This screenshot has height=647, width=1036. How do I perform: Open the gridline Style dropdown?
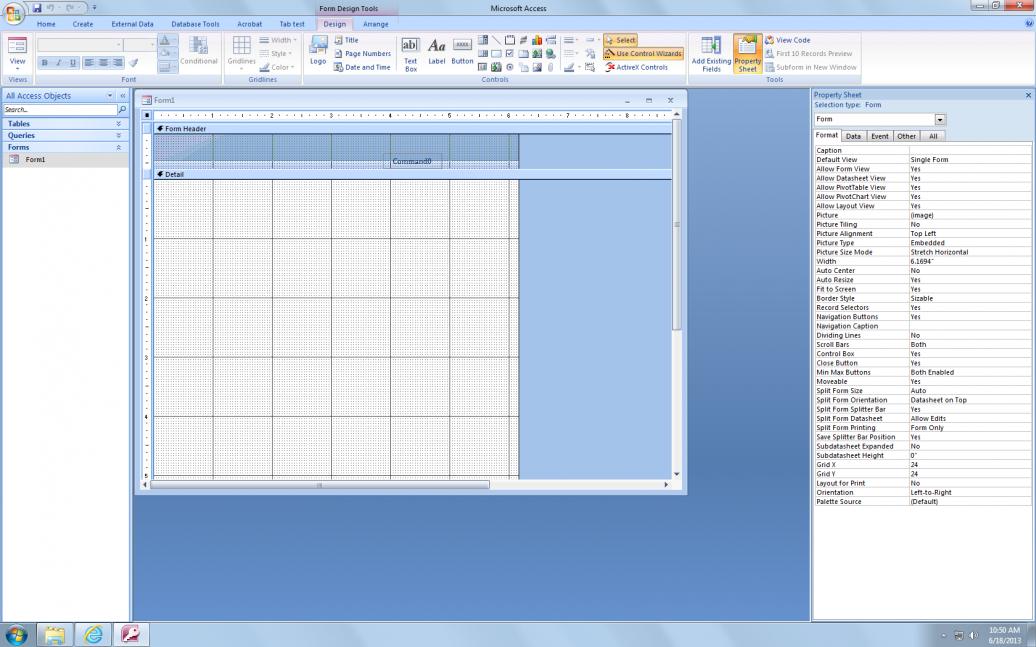276,54
